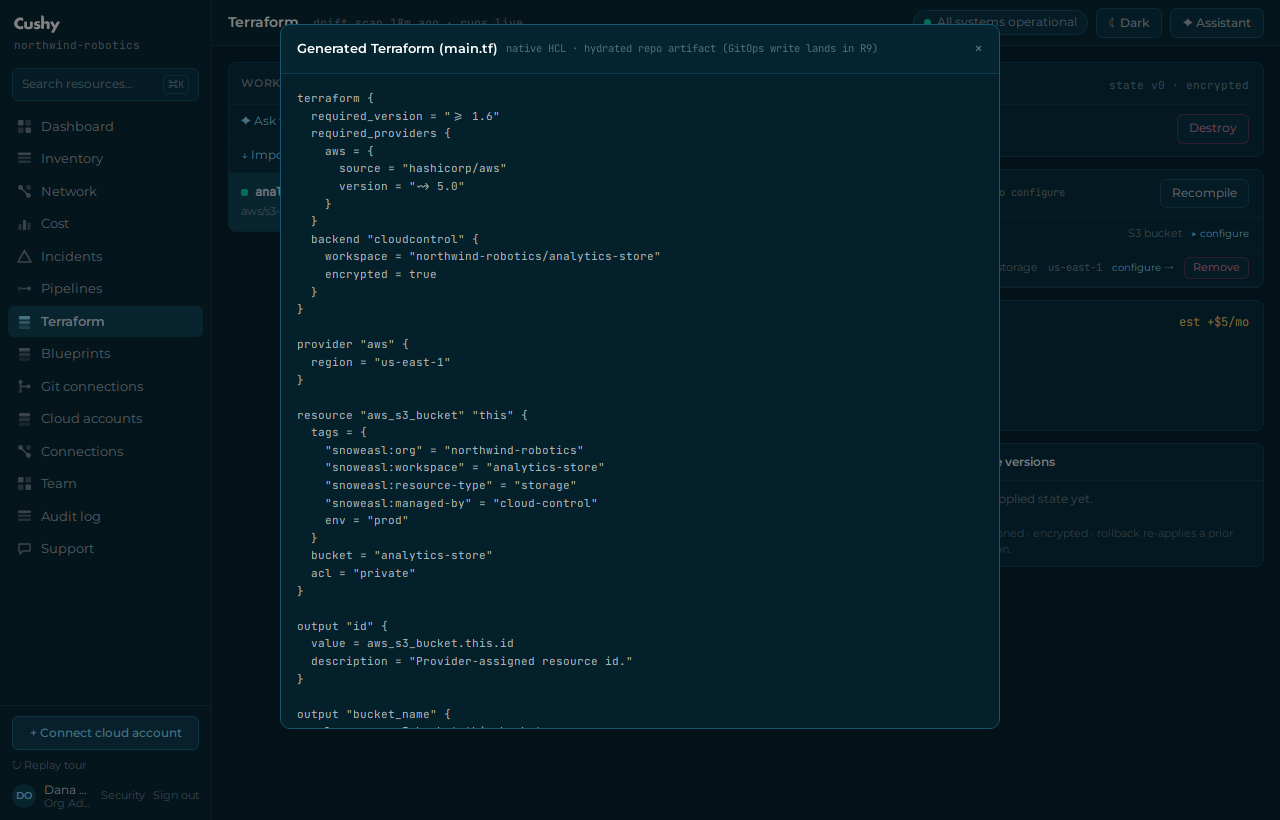Select the Inventory sidebar icon

click(x=24, y=159)
